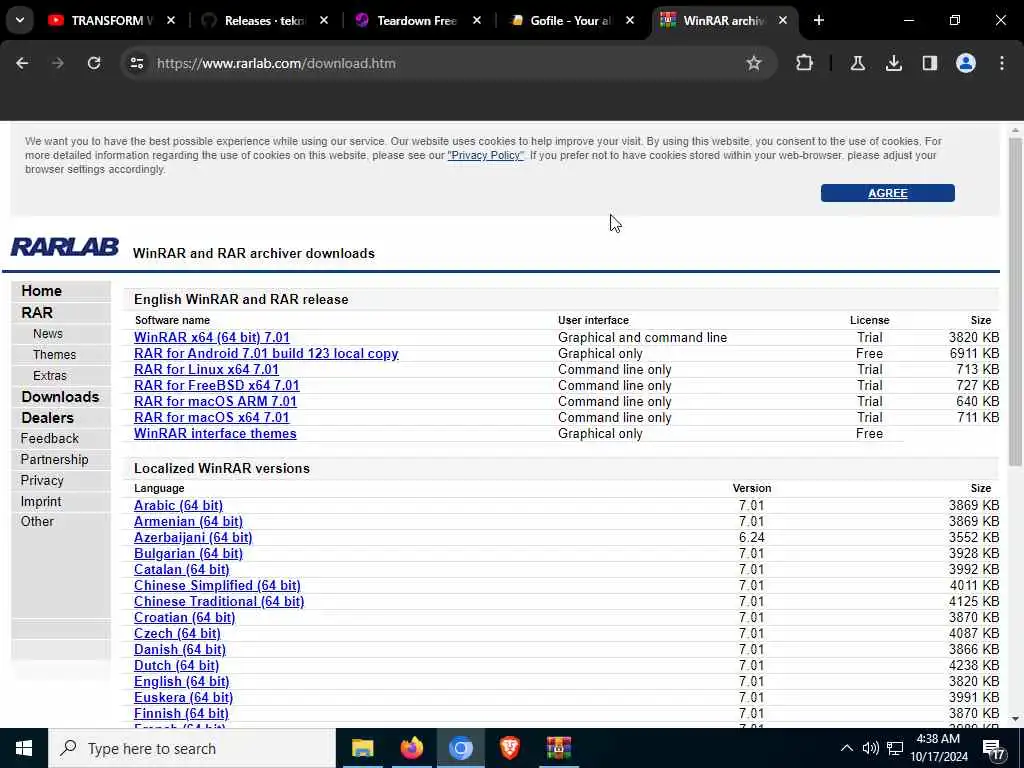
Task: Download RAR for Linux x64 7.01
Action: click(206, 370)
